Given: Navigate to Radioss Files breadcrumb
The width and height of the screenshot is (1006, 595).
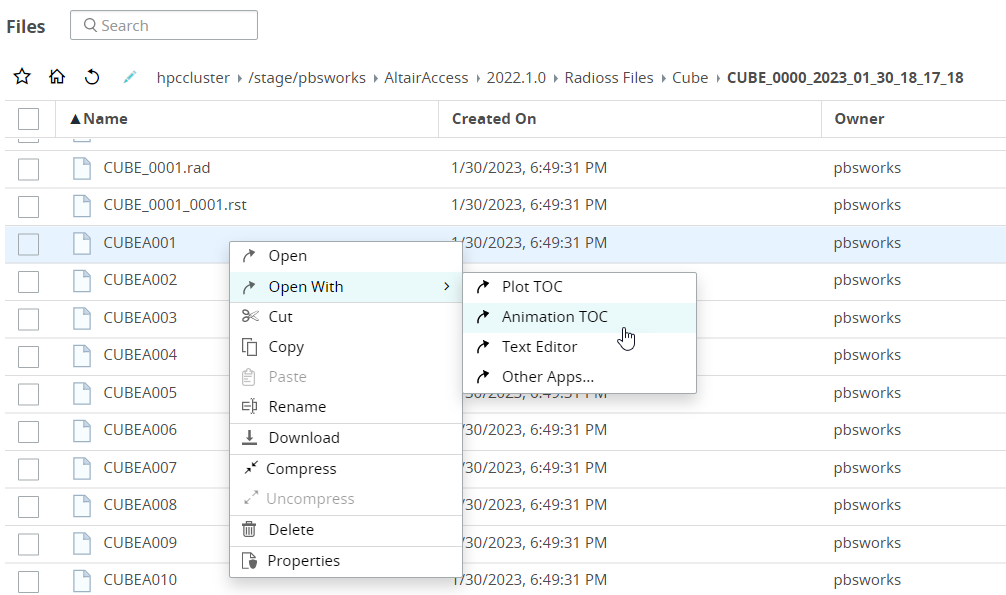Looking at the screenshot, I should [608, 78].
